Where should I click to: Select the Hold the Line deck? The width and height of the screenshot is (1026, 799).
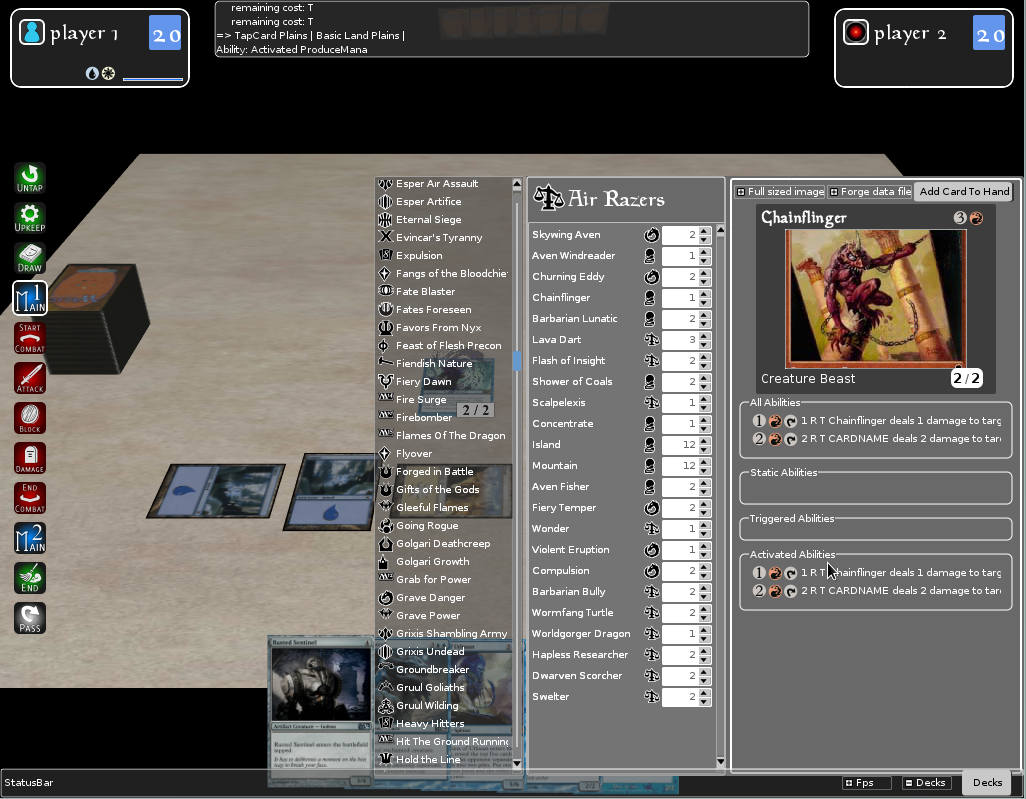point(428,760)
